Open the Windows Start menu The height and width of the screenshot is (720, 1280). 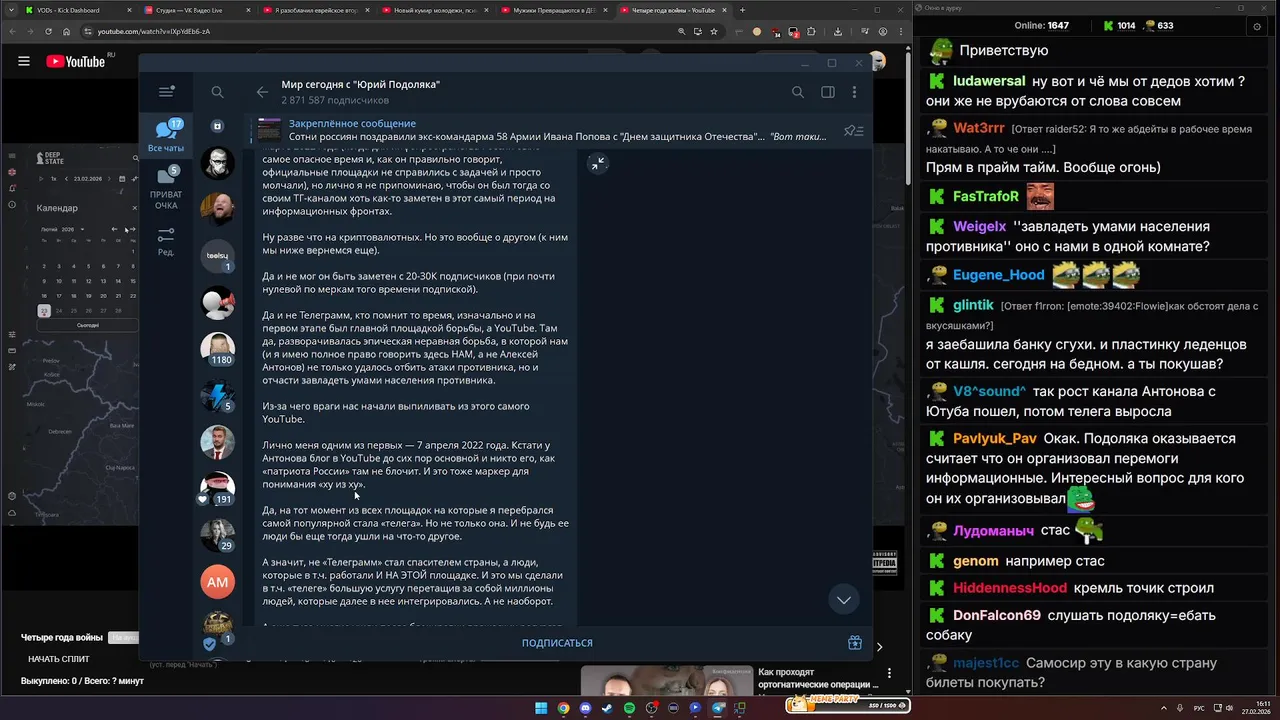pos(541,708)
